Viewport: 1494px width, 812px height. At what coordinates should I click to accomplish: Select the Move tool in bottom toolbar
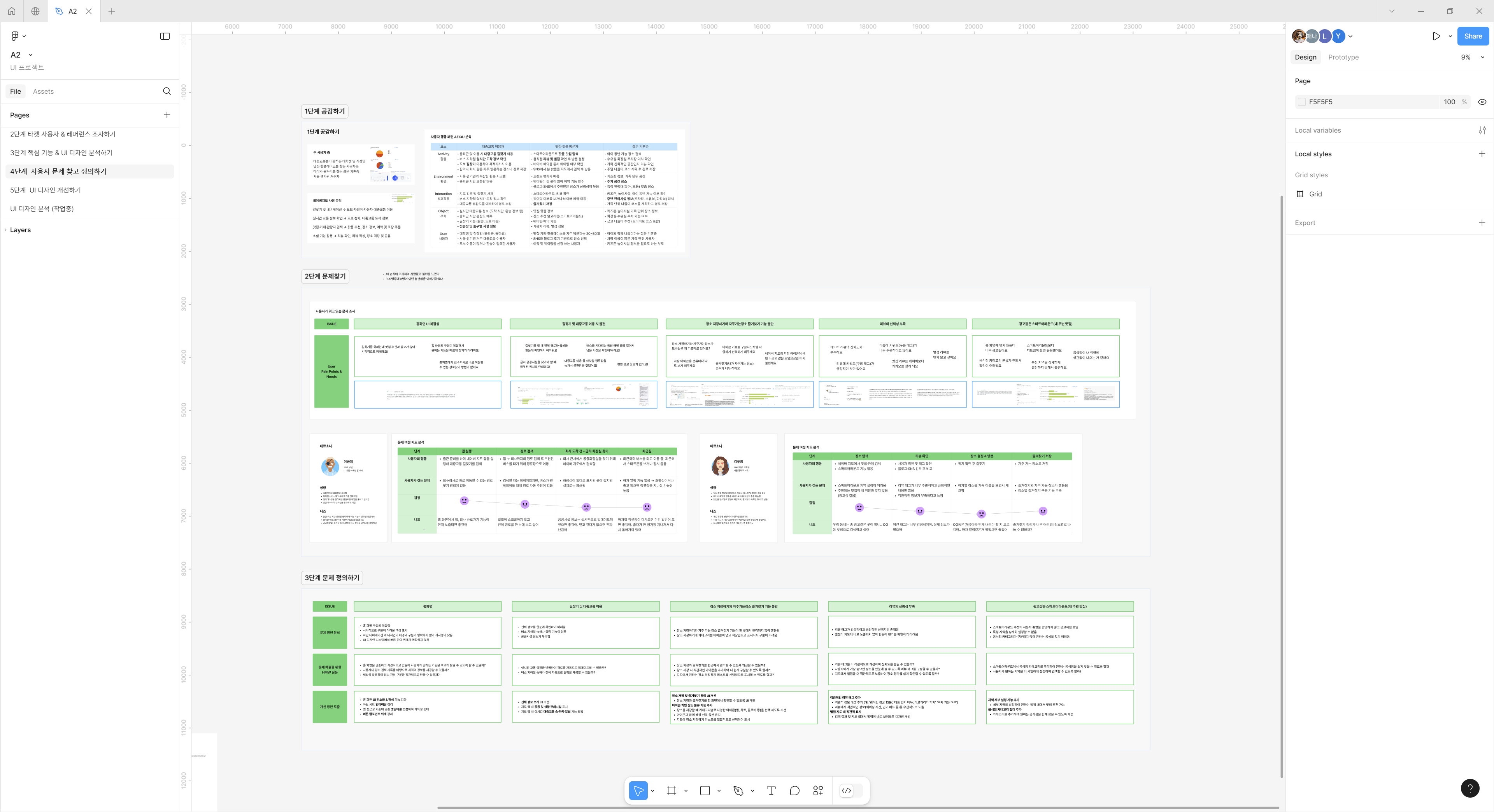point(638,791)
